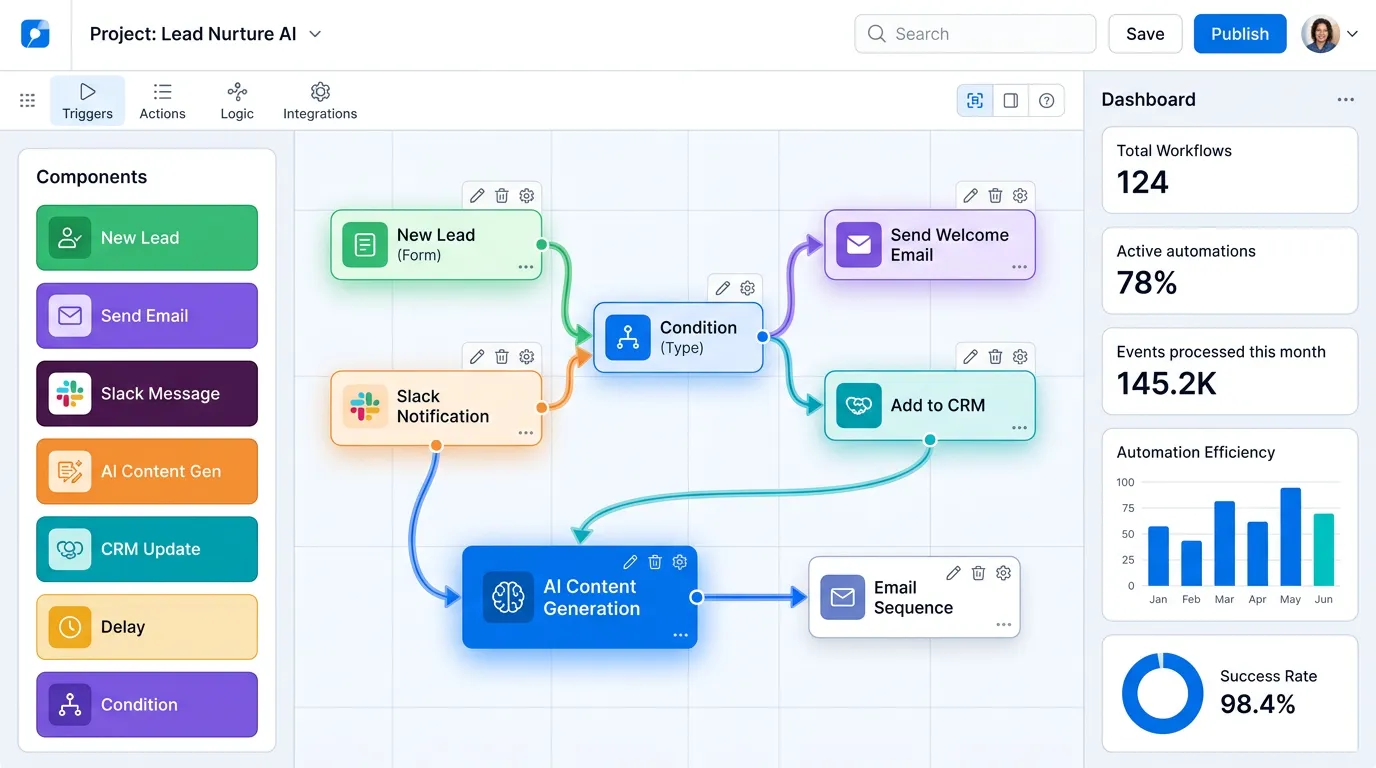1376x768 pixels.
Task: Open the user profile avatar menu
Action: pos(1329,34)
